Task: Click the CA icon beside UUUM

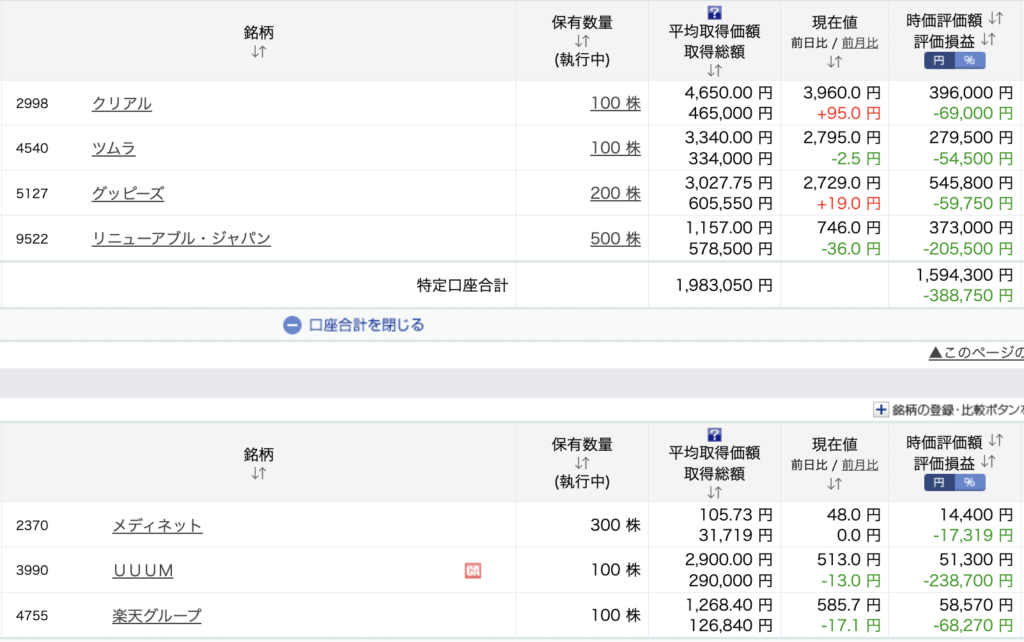Action: (x=473, y=570)
